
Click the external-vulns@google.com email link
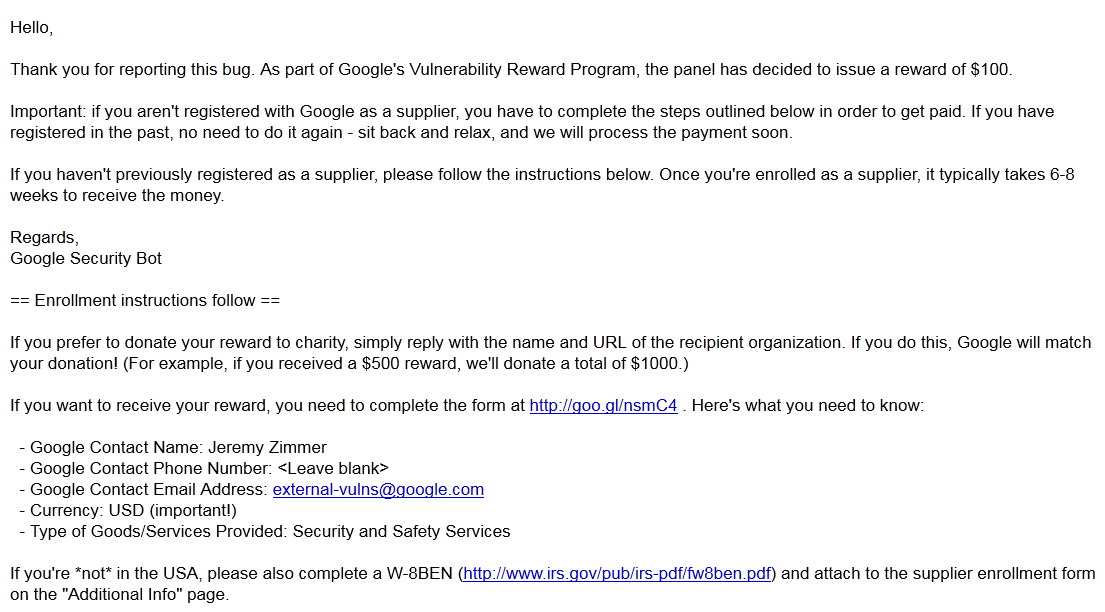(x=378, y=490)
